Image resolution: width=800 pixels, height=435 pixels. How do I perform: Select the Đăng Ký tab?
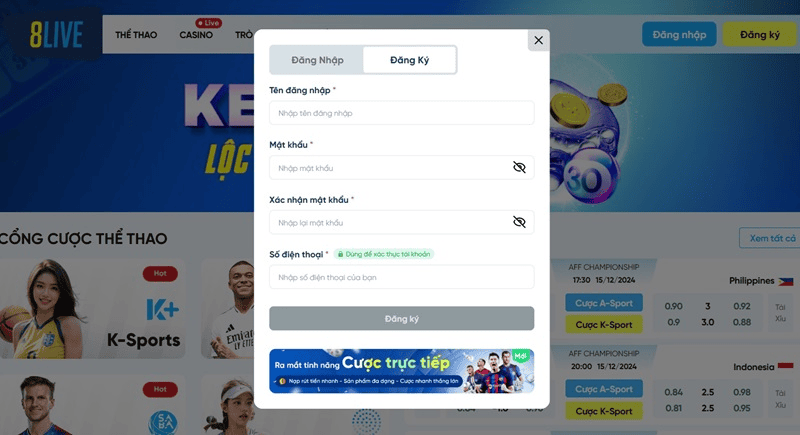410,60
